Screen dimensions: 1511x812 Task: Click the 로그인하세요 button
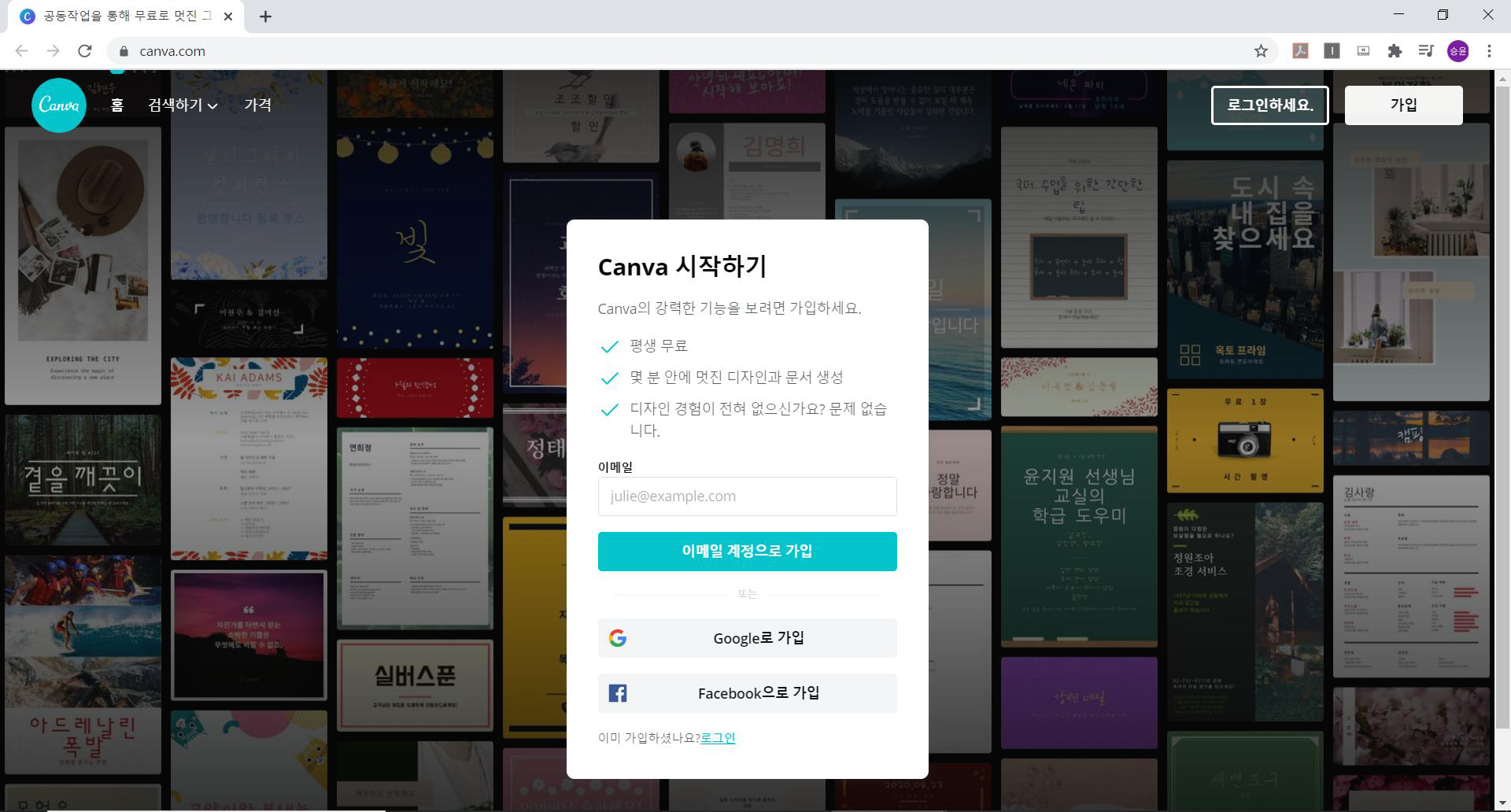[x=1269, y=105]
